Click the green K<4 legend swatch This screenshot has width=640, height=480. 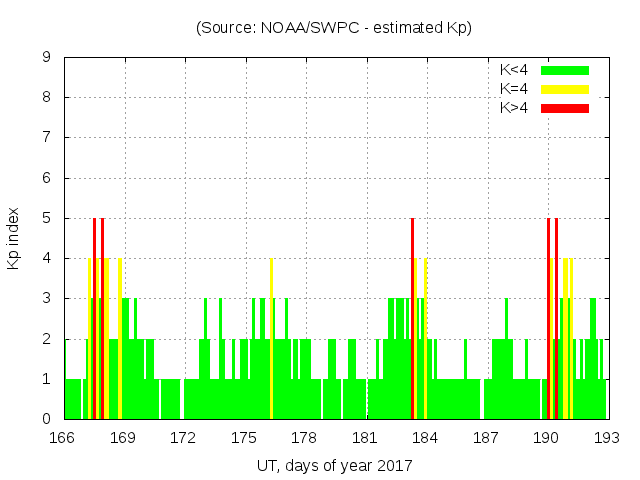click(x=565, y=70)
